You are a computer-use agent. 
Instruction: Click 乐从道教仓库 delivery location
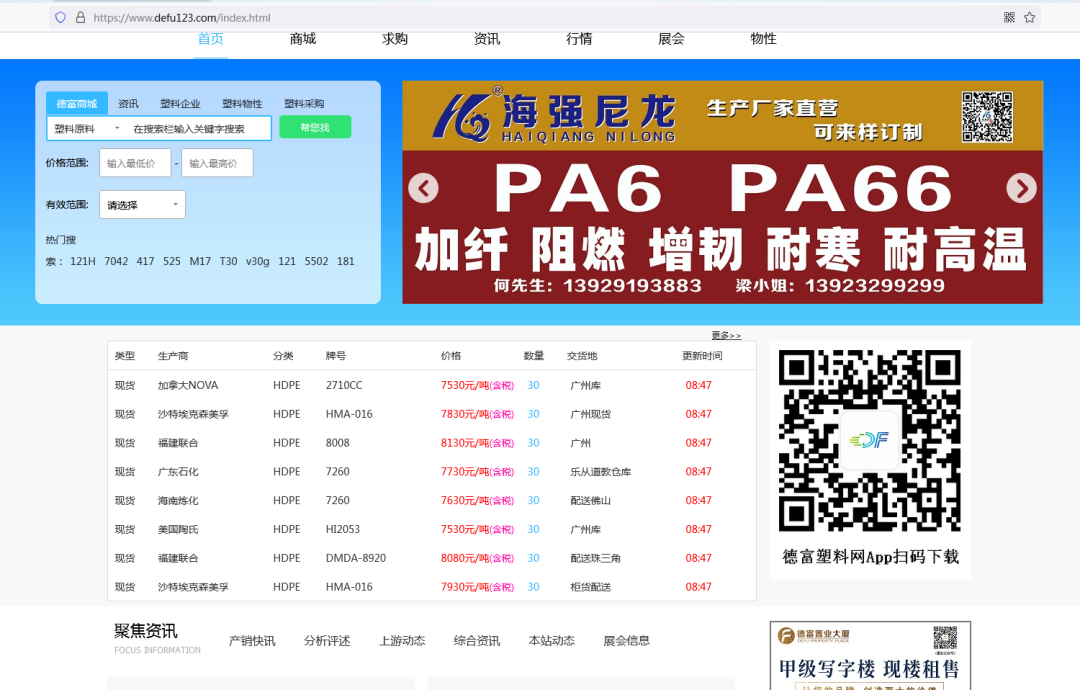pos(601,472)
